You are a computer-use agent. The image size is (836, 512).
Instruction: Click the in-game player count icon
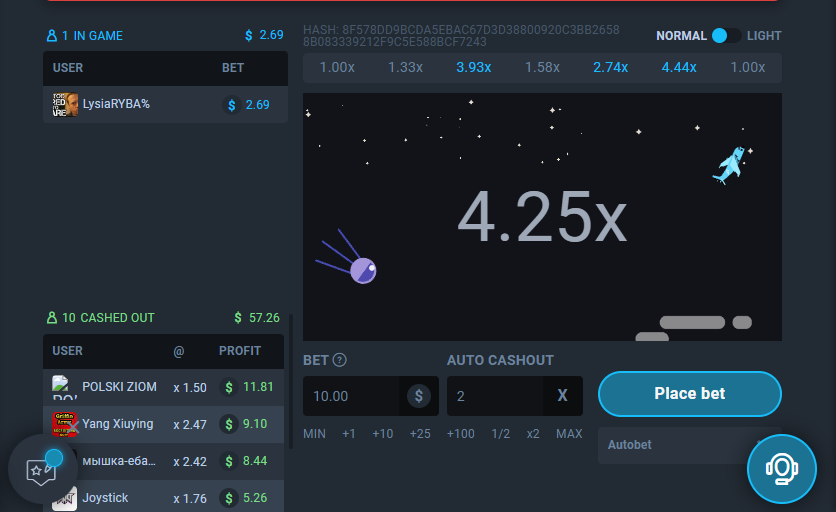[52, 36]
